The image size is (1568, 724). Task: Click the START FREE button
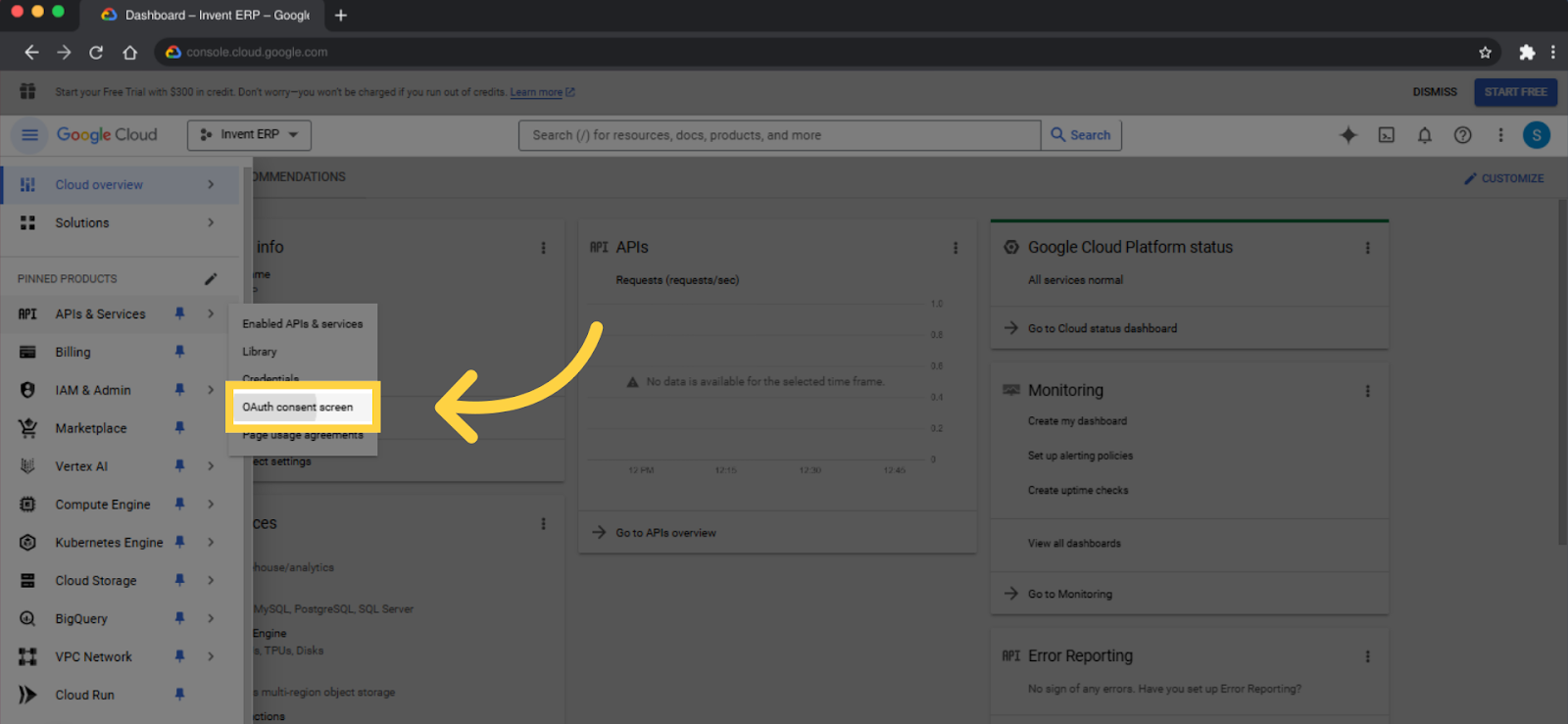click(x=1515, y=92)
